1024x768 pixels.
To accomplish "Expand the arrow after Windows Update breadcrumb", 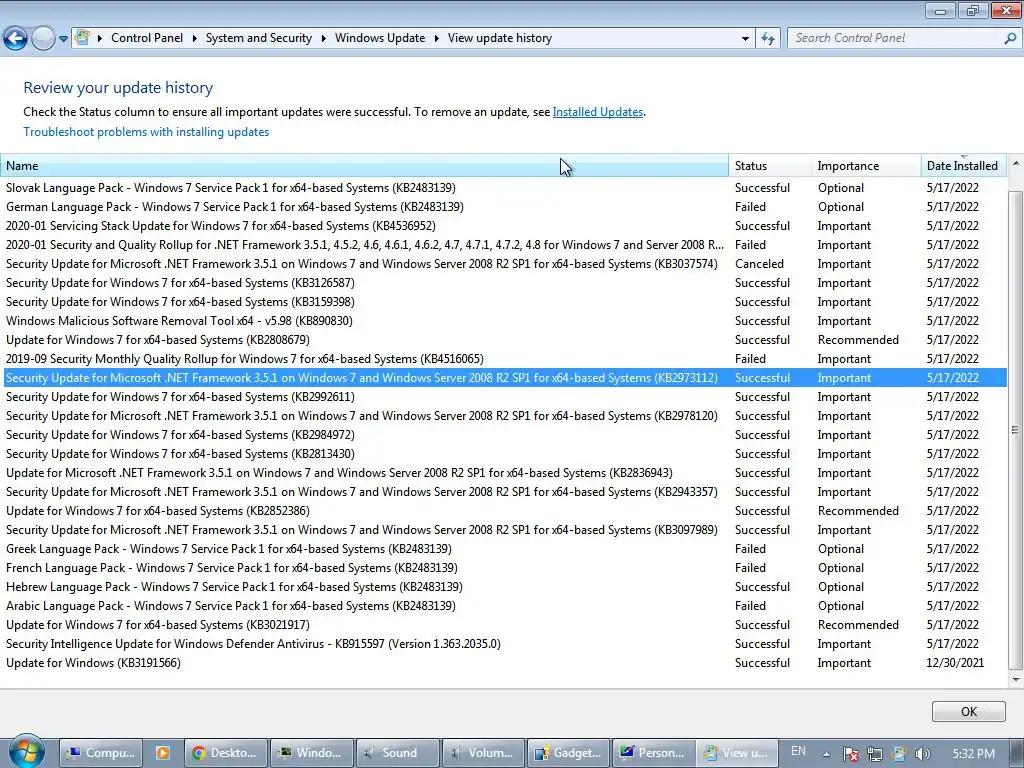I will tap(436, 38).
